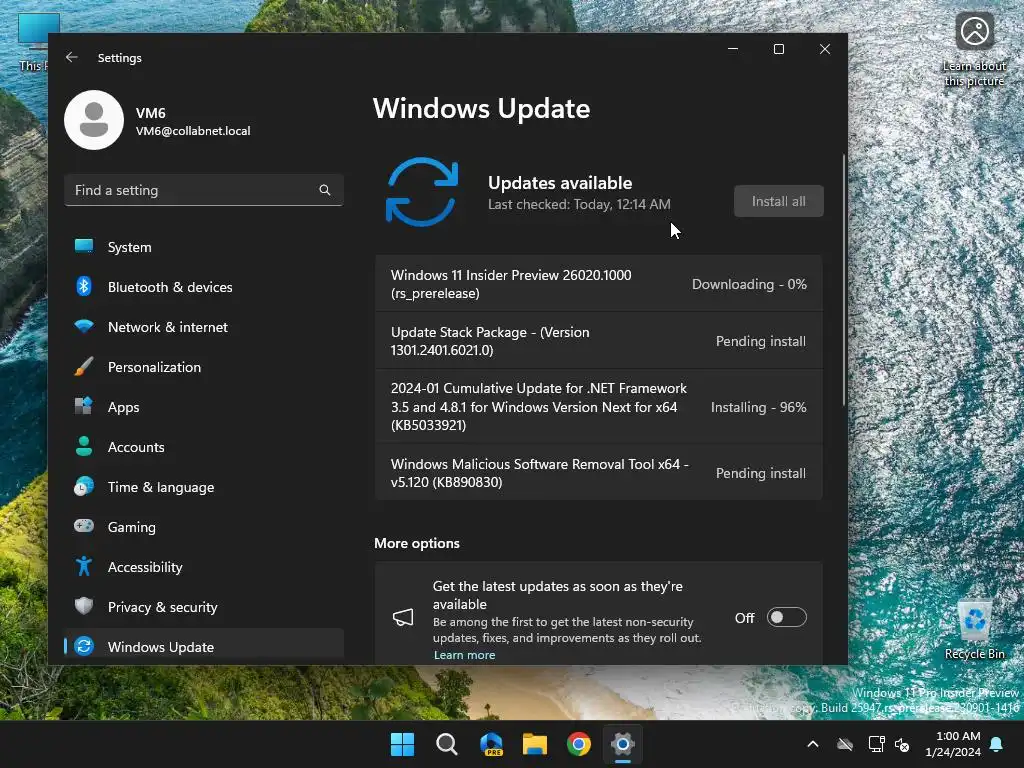Click the Installing - 96% status text
This screenshot has width=1024, height=768.
point(758,407)
